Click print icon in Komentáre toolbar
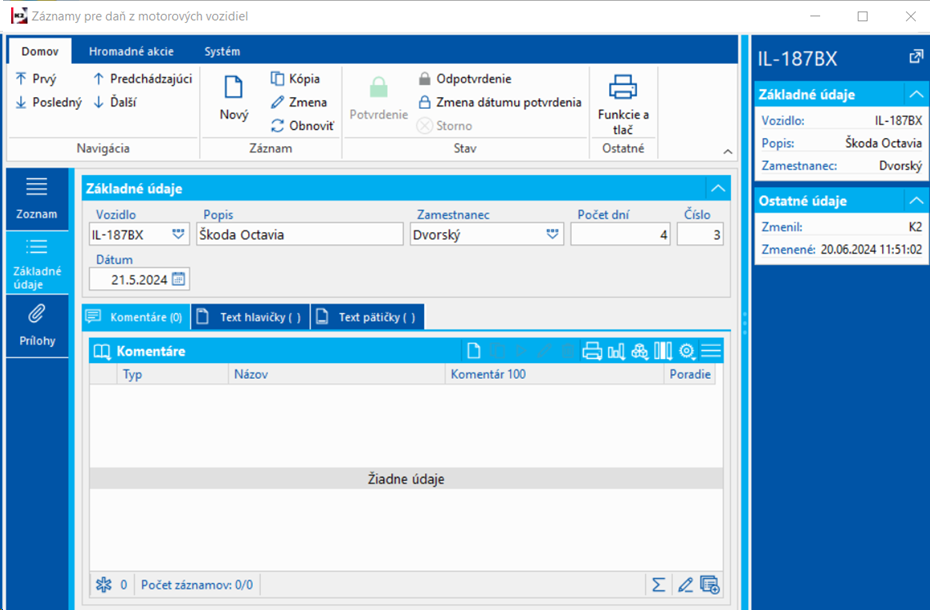The image size is (930, 610). pyautogui.click(x=592, y=351)
